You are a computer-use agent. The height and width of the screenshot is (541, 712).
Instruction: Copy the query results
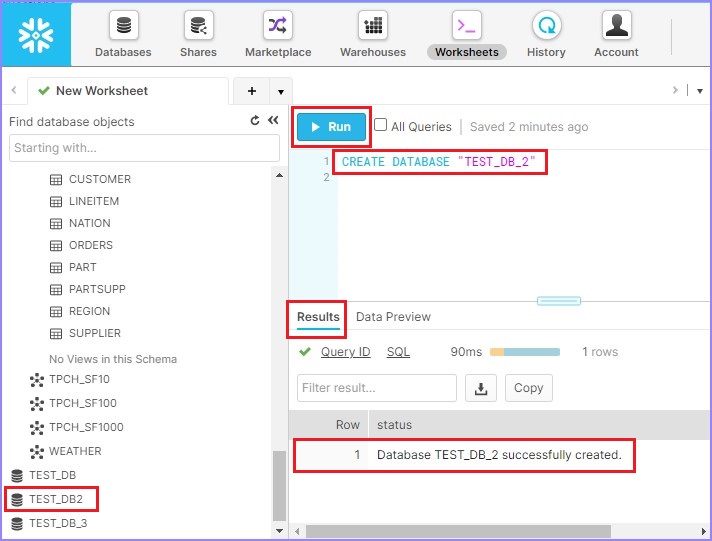click(529, 388)
